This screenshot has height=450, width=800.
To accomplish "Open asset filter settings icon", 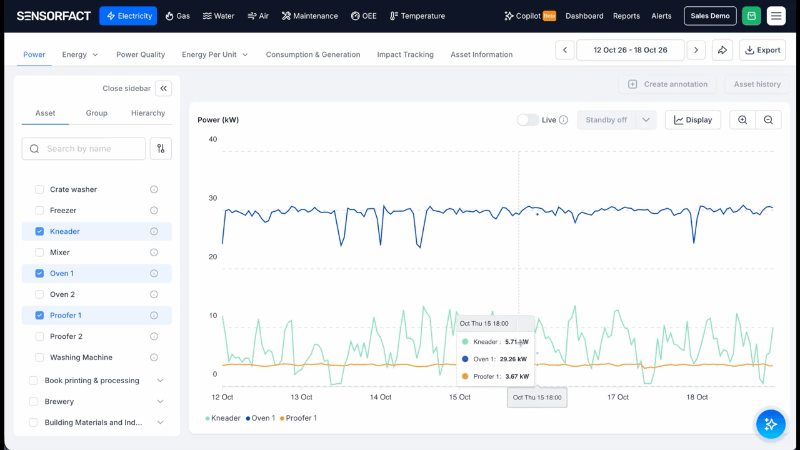I will pos(161,148).
